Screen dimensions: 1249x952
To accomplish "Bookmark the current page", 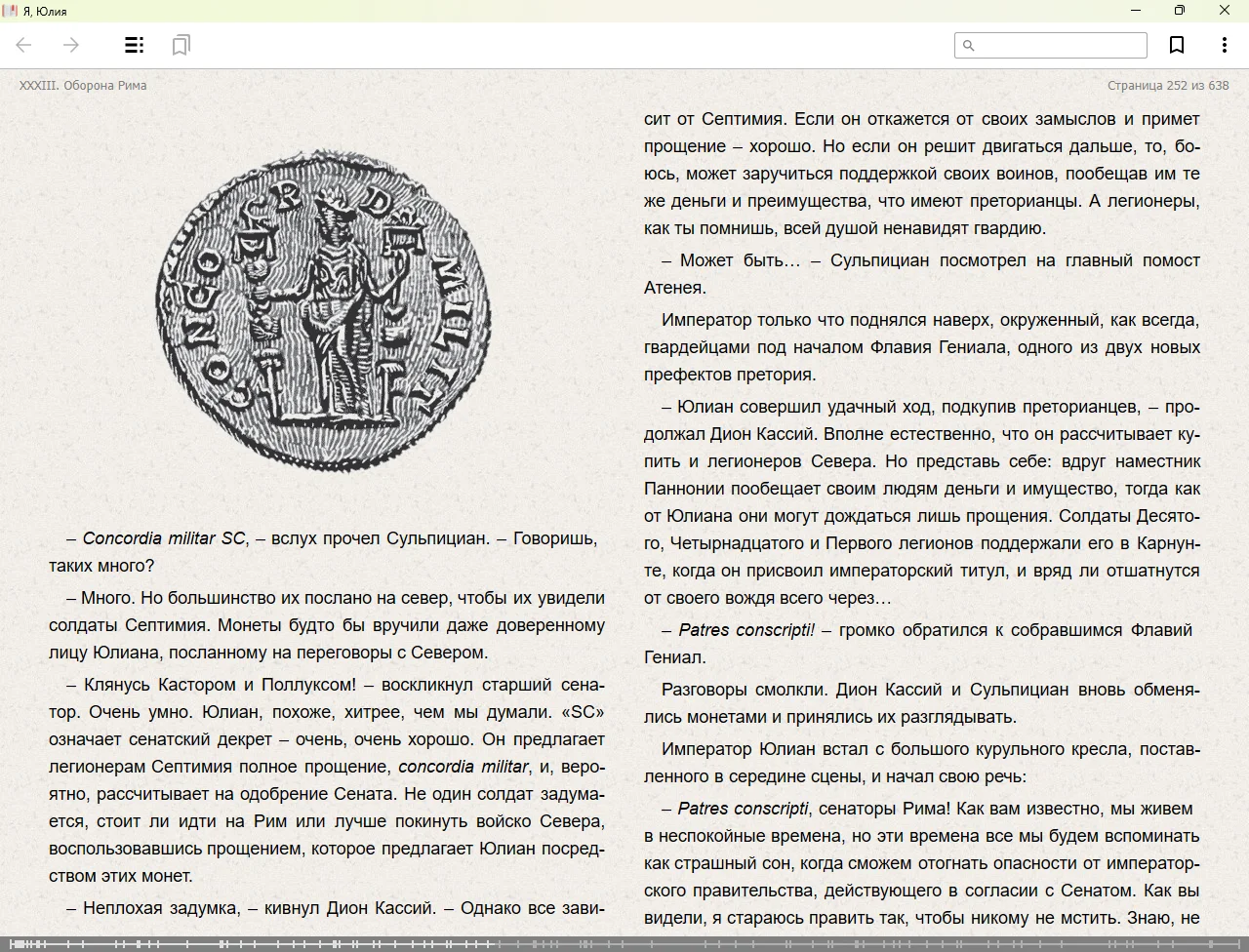I will (x=1177, y=45).
